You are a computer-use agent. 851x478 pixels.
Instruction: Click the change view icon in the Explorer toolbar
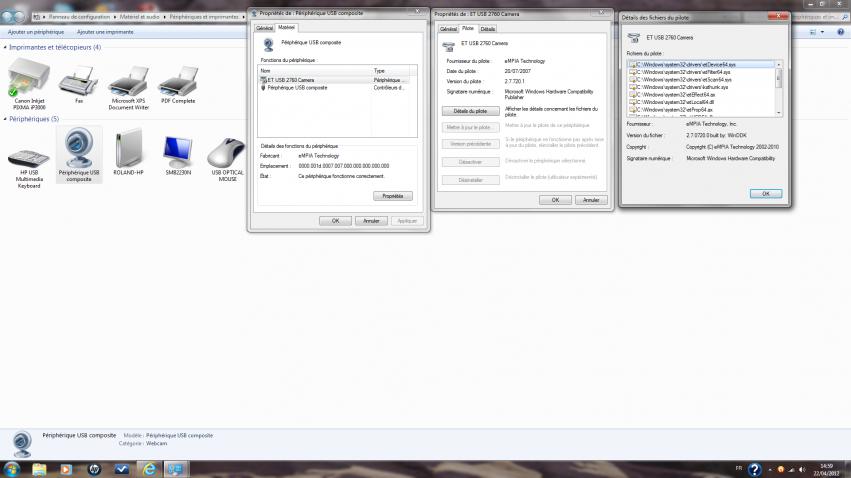pyautogui.click(x=813, y=32)
